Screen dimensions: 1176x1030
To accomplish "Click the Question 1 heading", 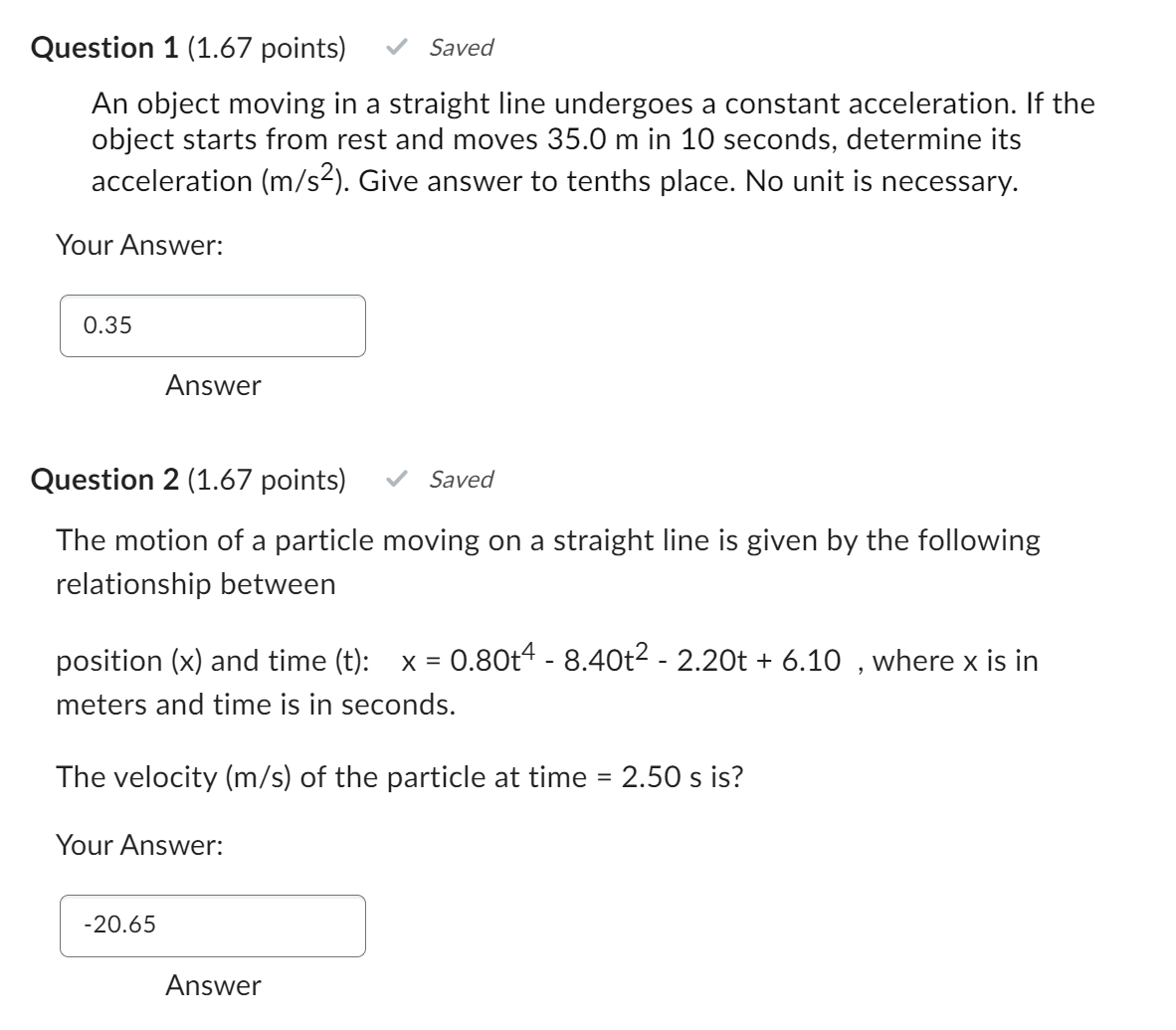I will pos(104,46).
